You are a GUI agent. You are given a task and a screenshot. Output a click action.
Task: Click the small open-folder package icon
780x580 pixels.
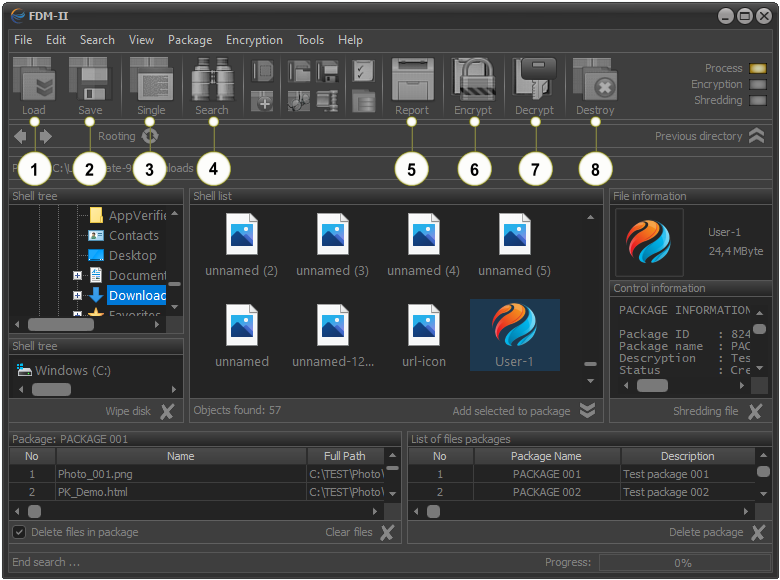click(x=299, y=71)
